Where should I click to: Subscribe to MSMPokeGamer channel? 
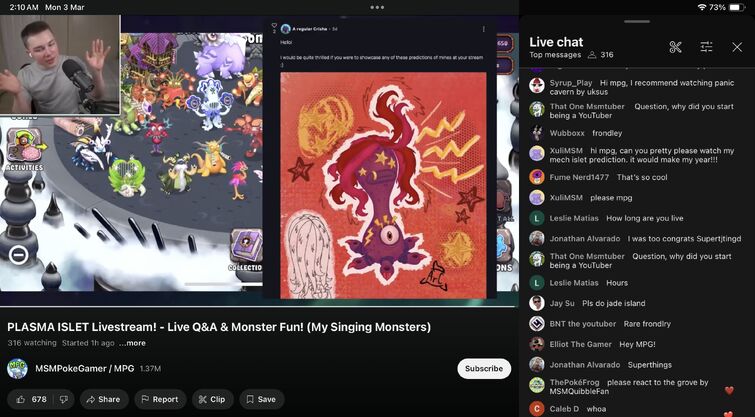pos(484,368)
